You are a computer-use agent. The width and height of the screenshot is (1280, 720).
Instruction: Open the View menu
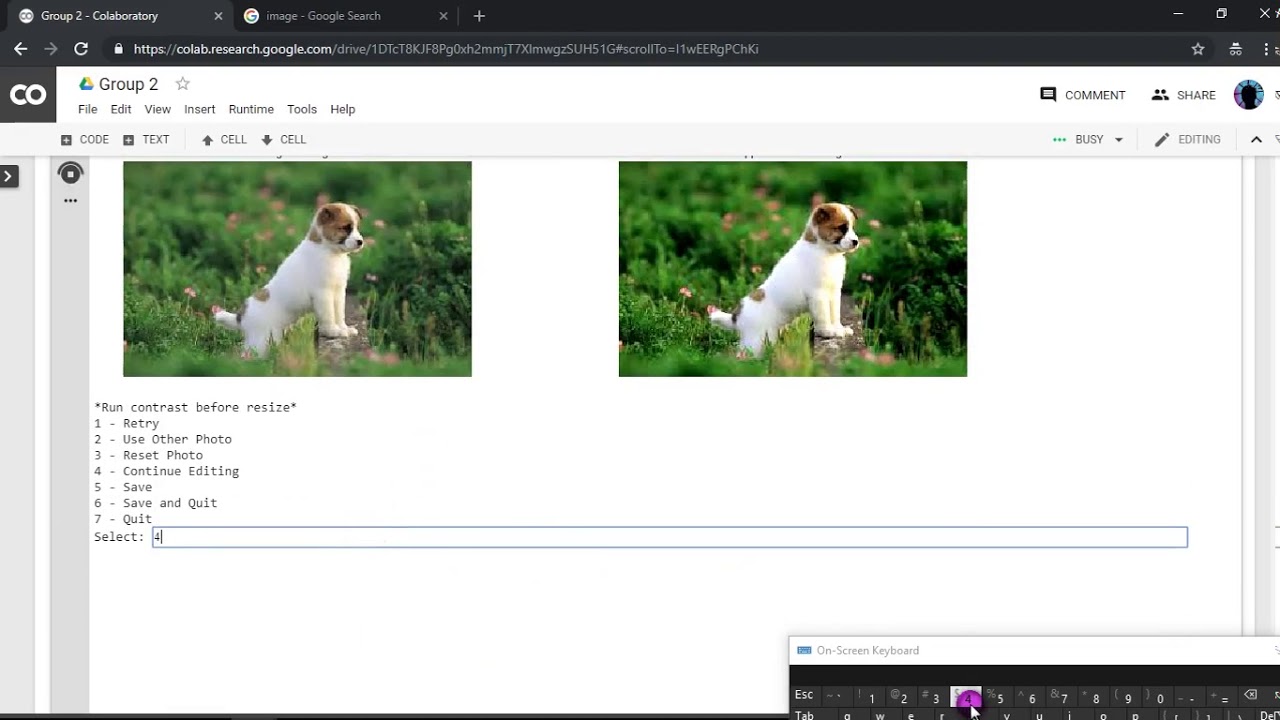pyautogui.click(x=157, y=109)
